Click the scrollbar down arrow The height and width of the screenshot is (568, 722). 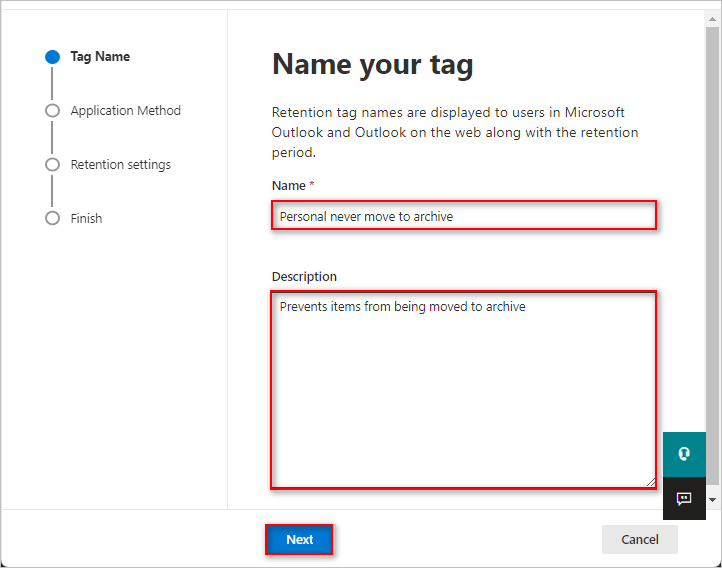click(712, 500)
